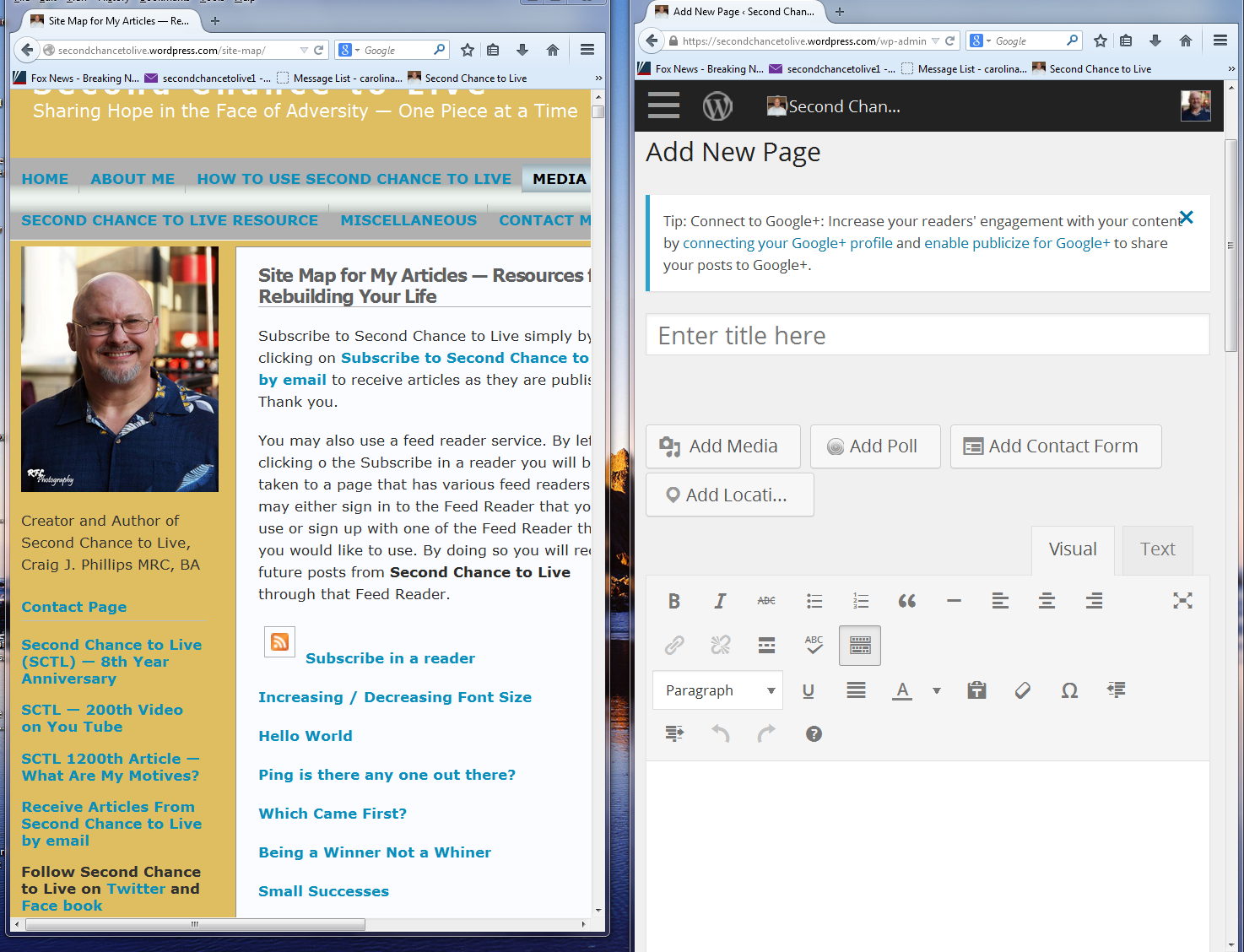
Task: Enter distraction-free fullscreen writing mode
Action: [x=1182, y=601]
